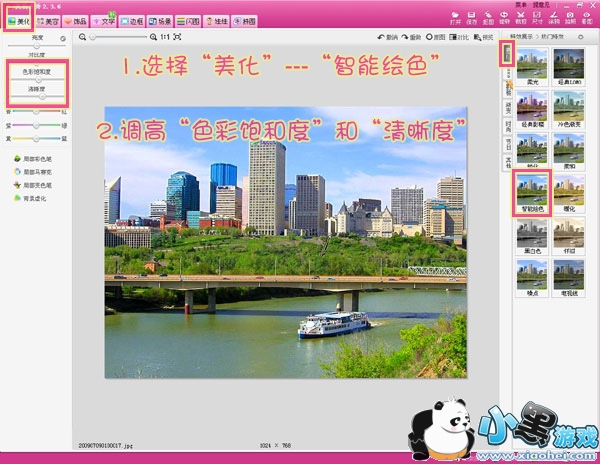
Task: Click the filename 20090709013001T.jpg in status bar
Action: coord(106,446)
